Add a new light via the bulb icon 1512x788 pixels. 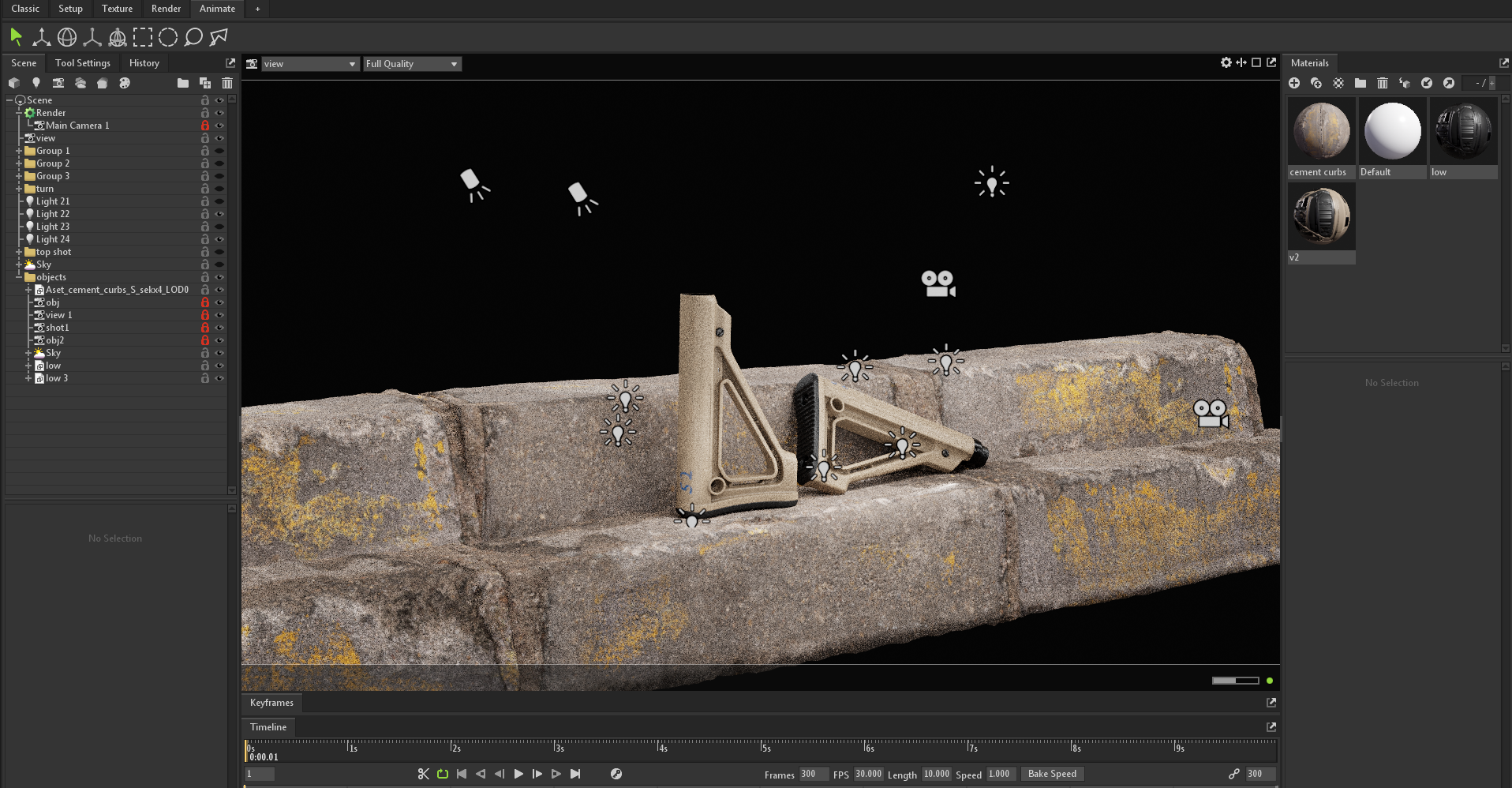coord(36,83)
